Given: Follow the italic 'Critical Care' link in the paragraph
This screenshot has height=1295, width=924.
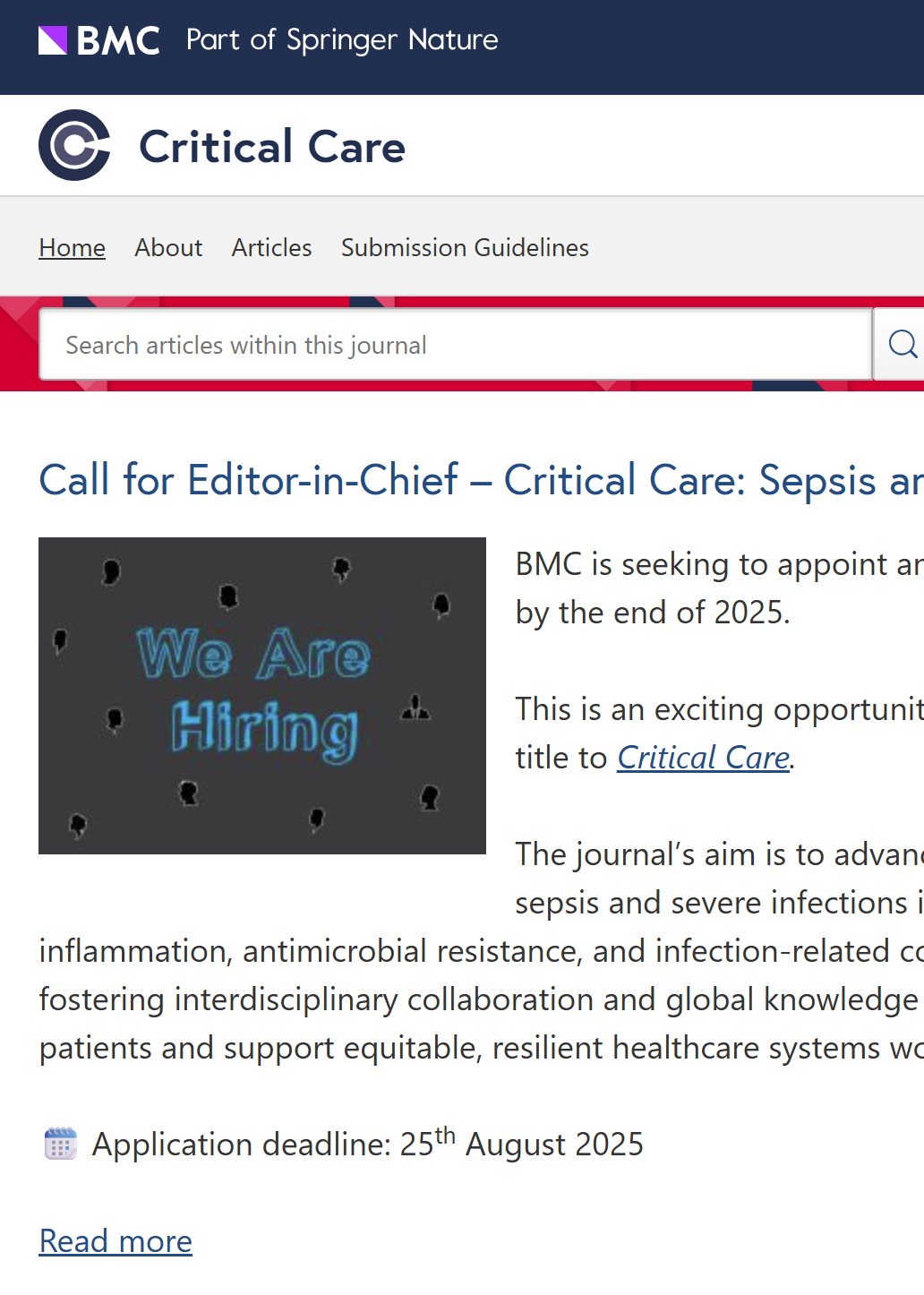Looking at the screenshot, I should pos(703,758).
